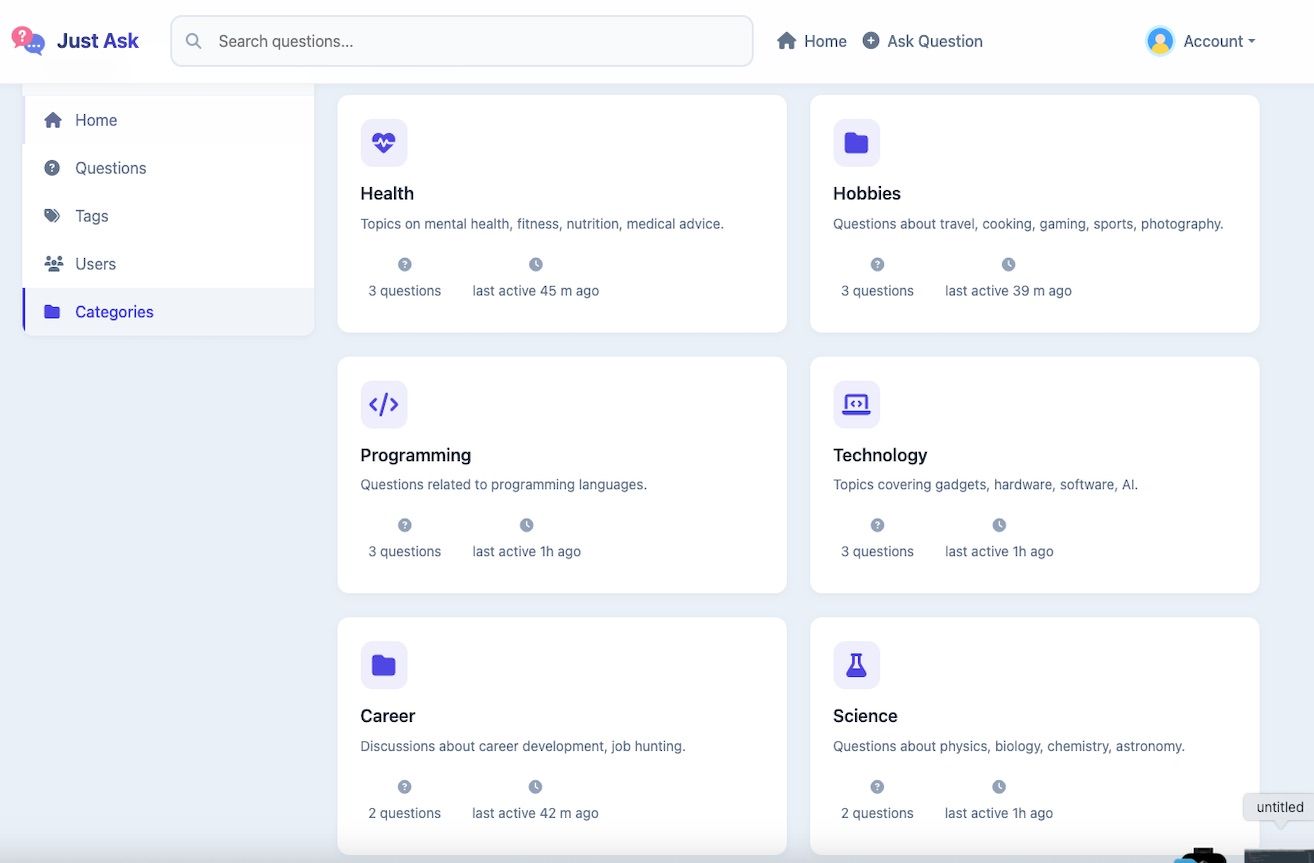Click the question icon in Health card
The image size is (1314, 863).
click(x=405, y=265)
